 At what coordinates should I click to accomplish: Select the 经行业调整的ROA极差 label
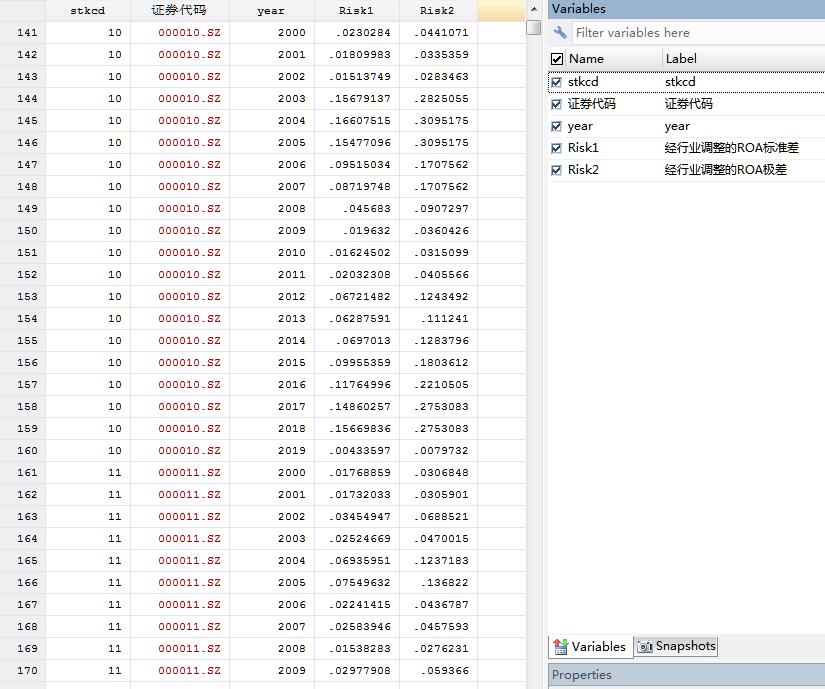[726, 170]
